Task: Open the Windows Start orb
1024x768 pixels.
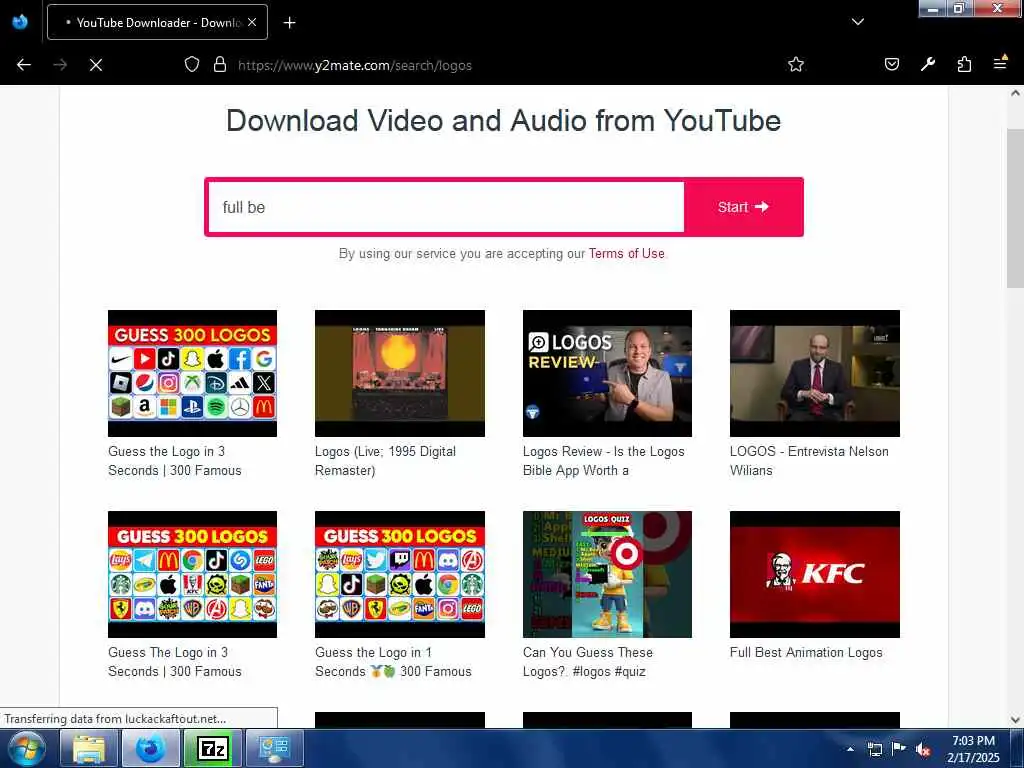Action: [x=27, y=748]
